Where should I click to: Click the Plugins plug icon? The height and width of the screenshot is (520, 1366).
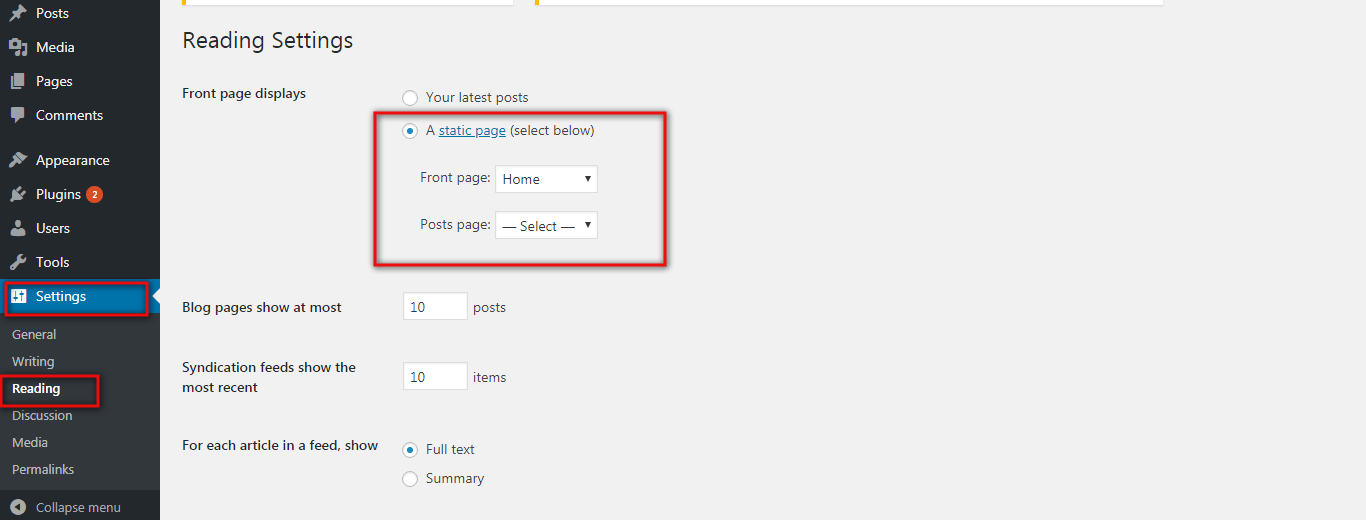[x=18, y=194]
